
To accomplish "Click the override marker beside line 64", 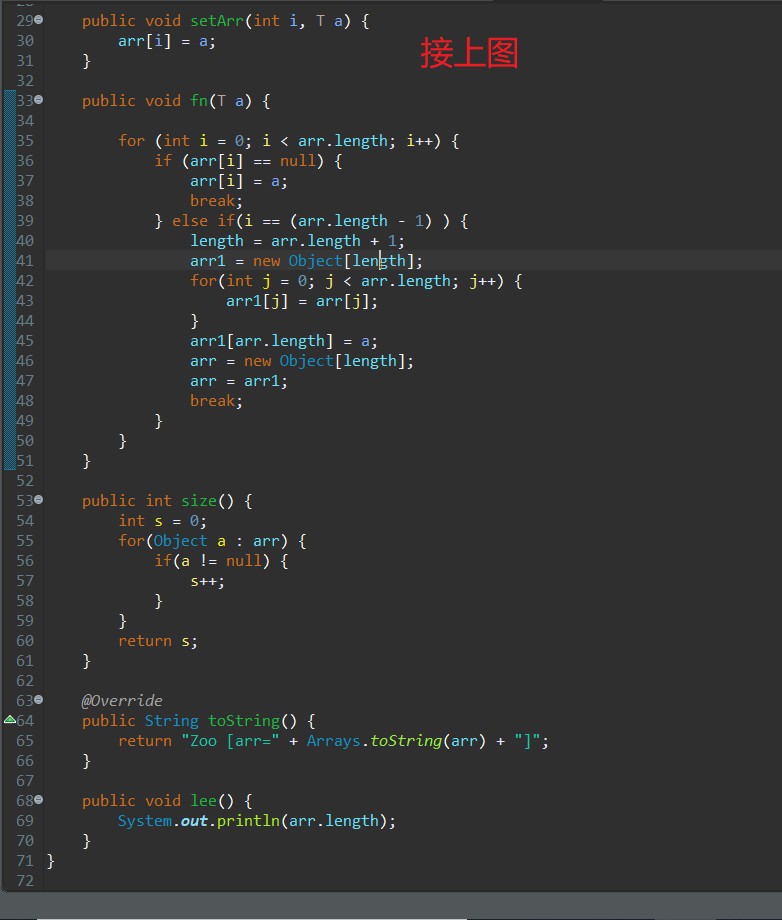I will [9, 720].
